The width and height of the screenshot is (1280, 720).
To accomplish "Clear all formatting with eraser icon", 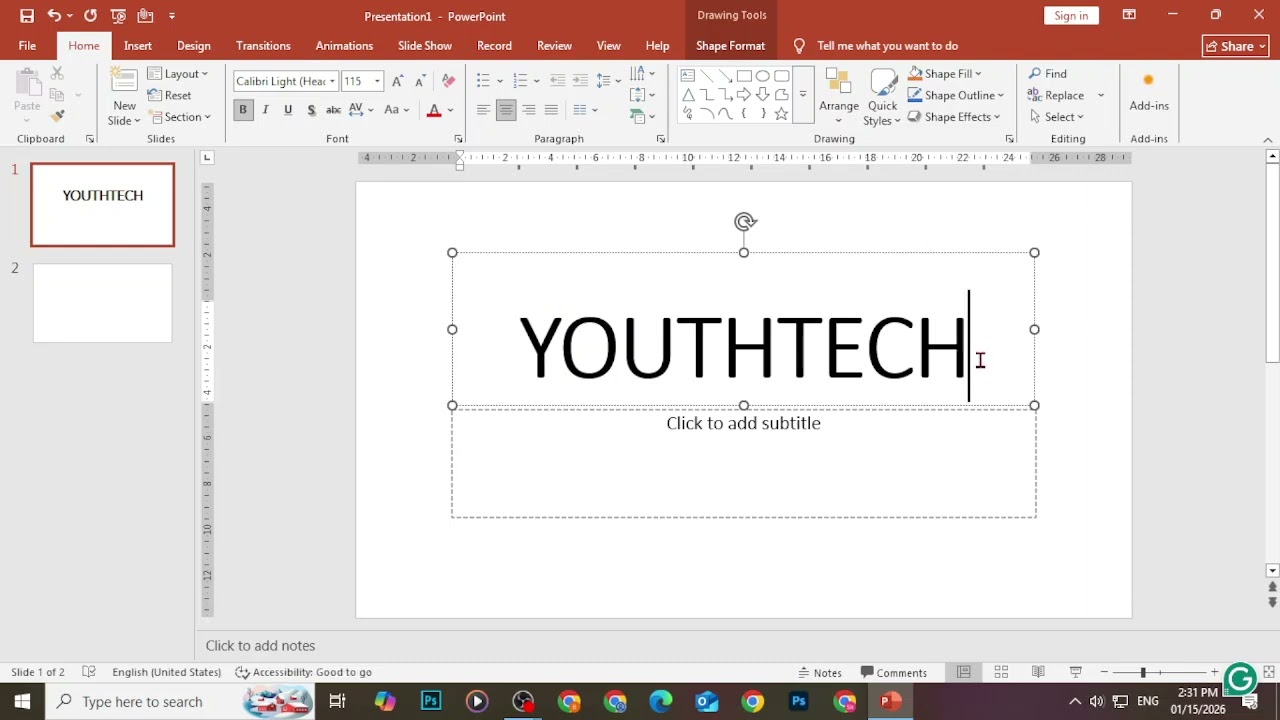I will [448, 81].
